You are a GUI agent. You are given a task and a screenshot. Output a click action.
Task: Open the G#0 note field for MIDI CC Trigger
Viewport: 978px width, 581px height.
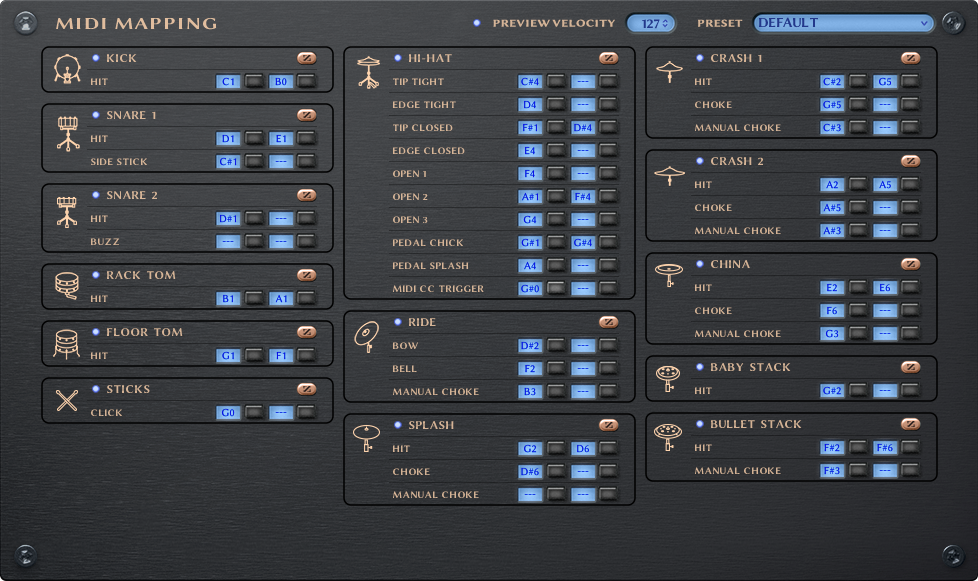coord(530,289)
